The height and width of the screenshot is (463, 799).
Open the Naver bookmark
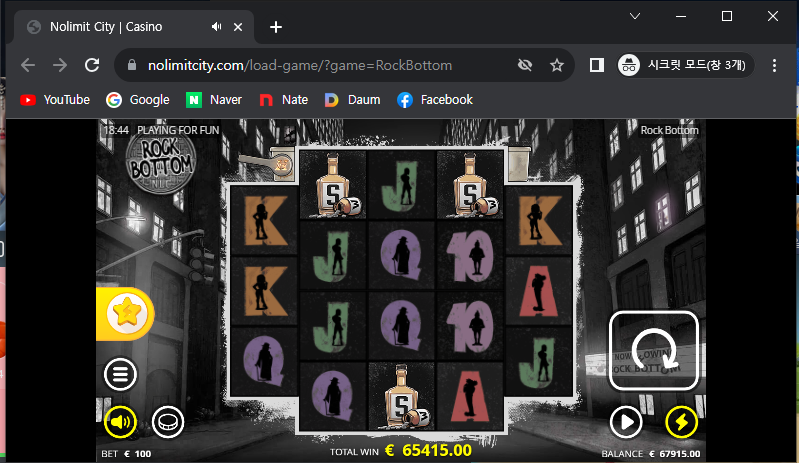214,99
